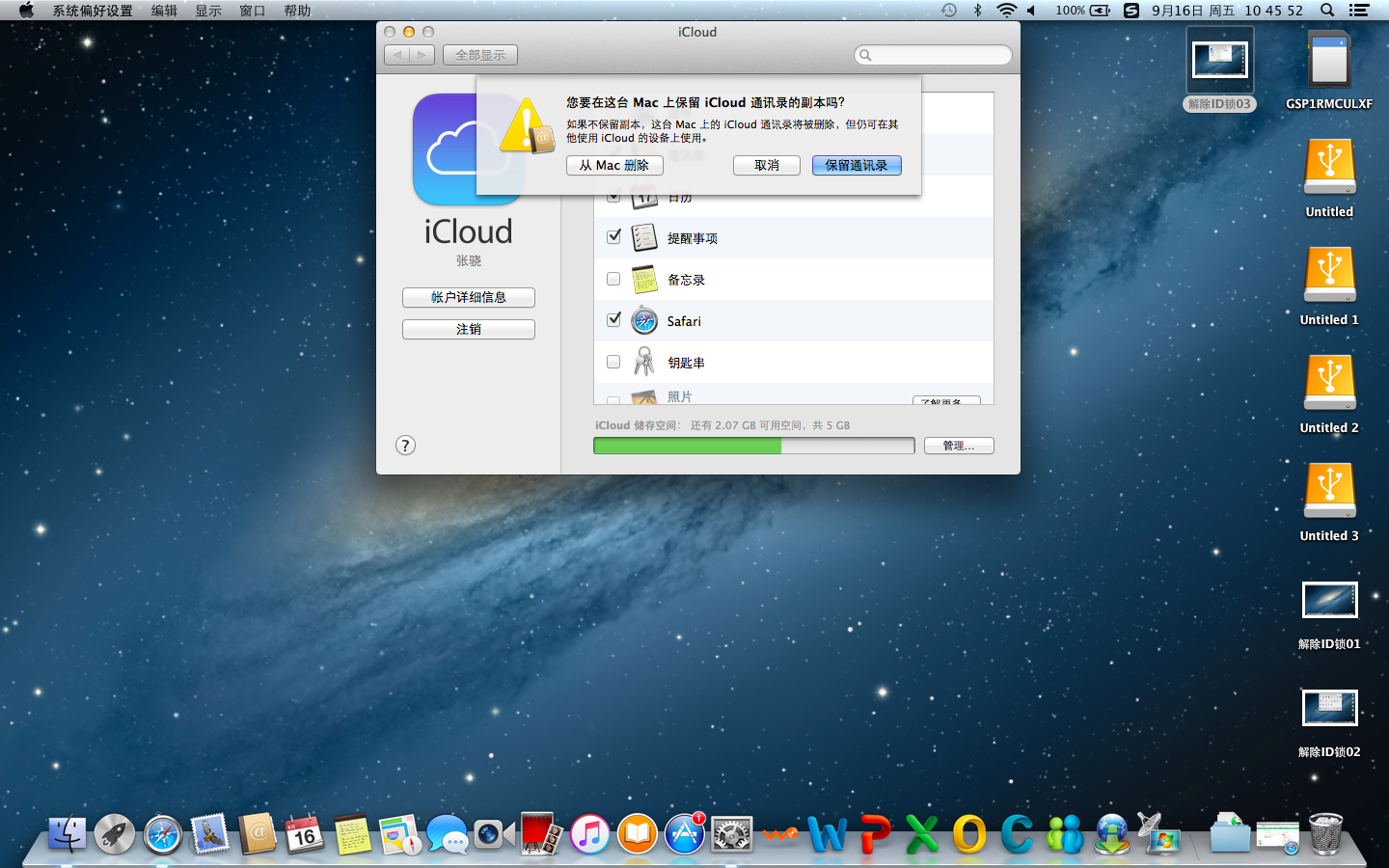1389x868 pixels.
Task: Select 解除ID锁02 screenshot thumbnail
Action: point(1329,708)
